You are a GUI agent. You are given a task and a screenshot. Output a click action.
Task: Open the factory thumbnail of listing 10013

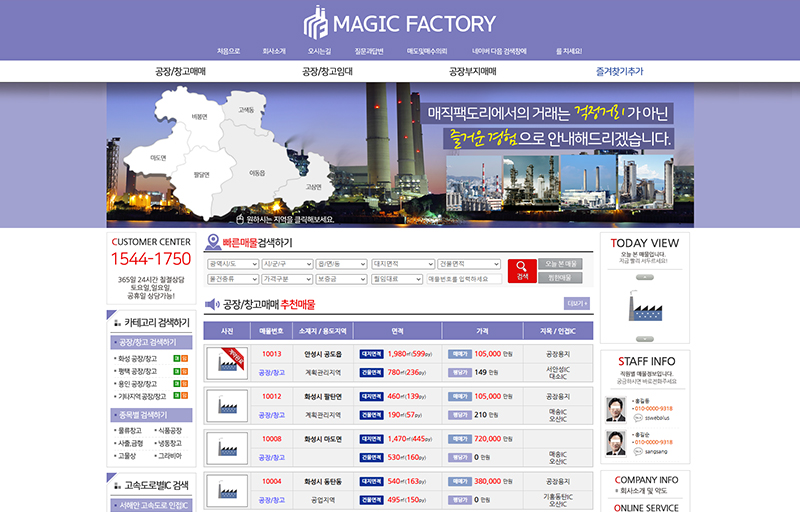pos(227,363)
